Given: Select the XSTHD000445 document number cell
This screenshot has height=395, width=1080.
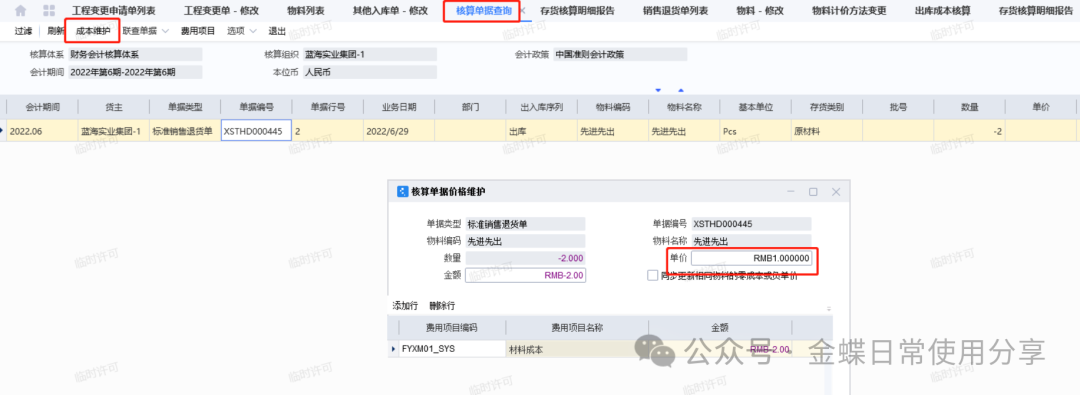Looking at the screenshot, I should coord(256,130).
